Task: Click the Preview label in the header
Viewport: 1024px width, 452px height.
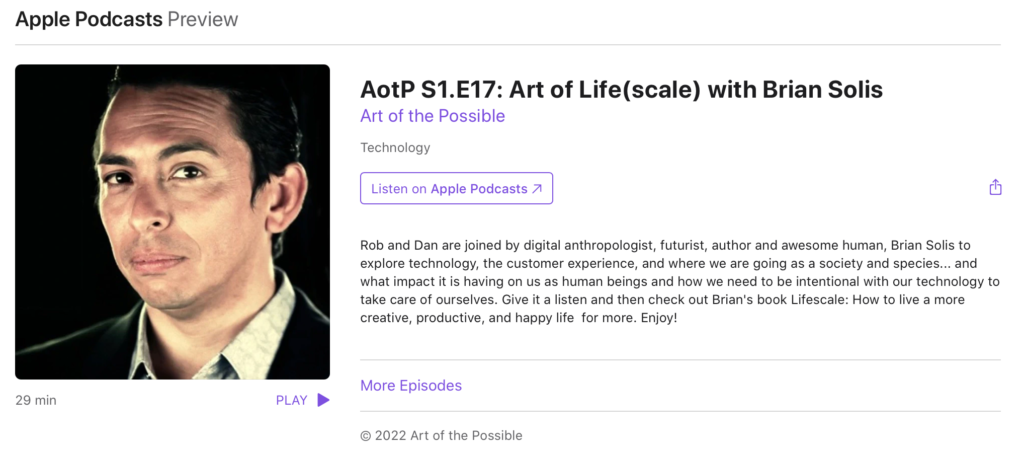Action: [x=203, y=20]
